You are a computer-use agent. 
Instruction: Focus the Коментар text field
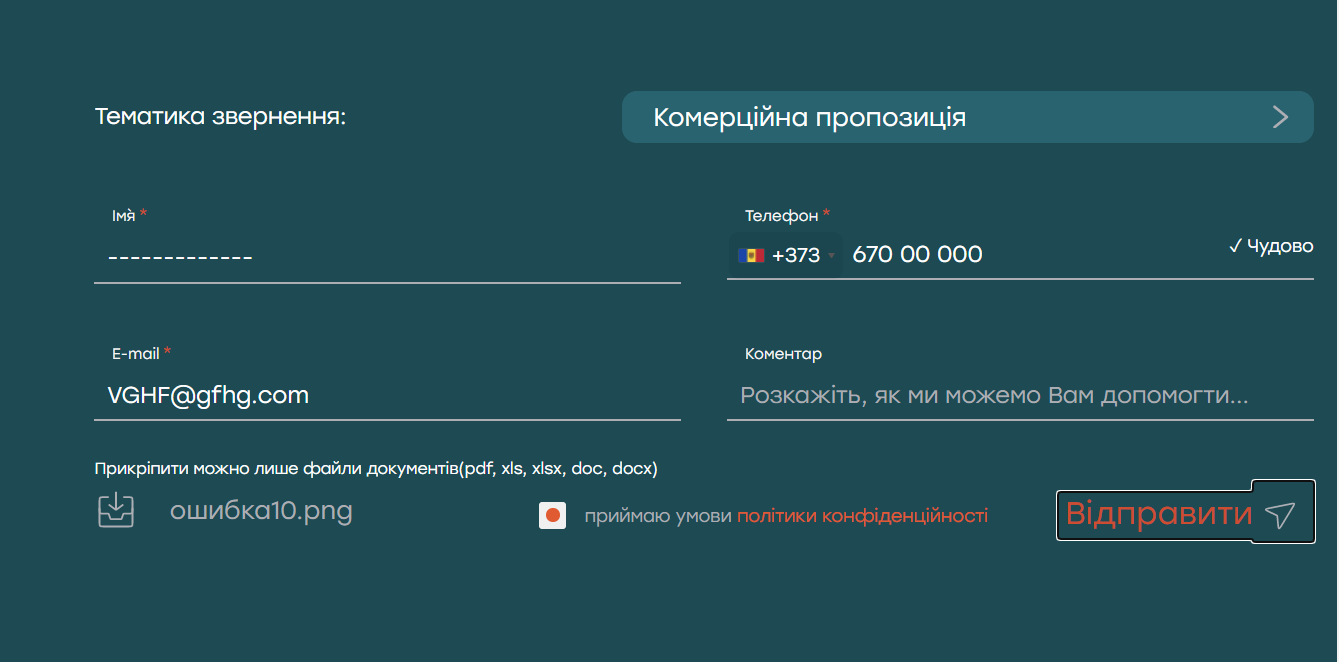pos(1020,395)
